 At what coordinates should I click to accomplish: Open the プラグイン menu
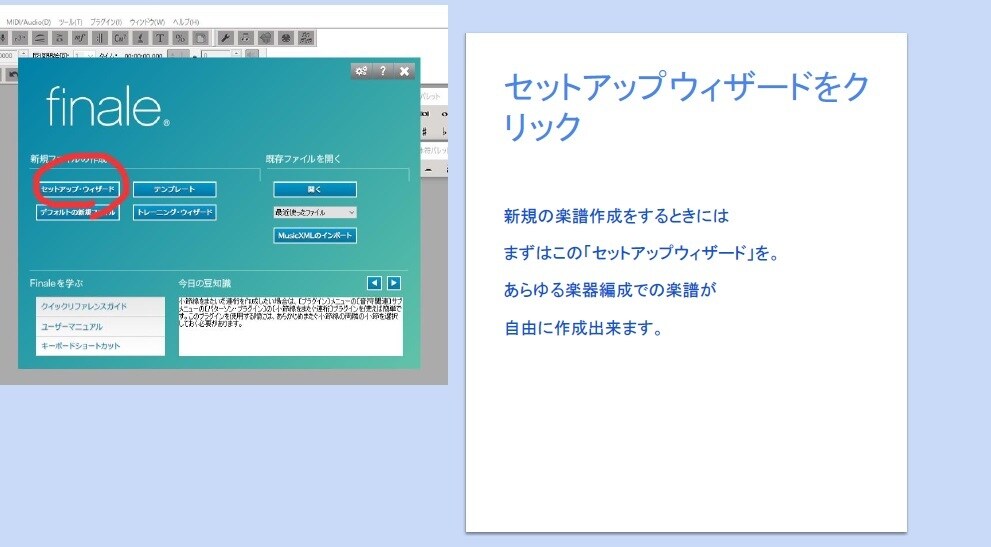click(106, 22)
